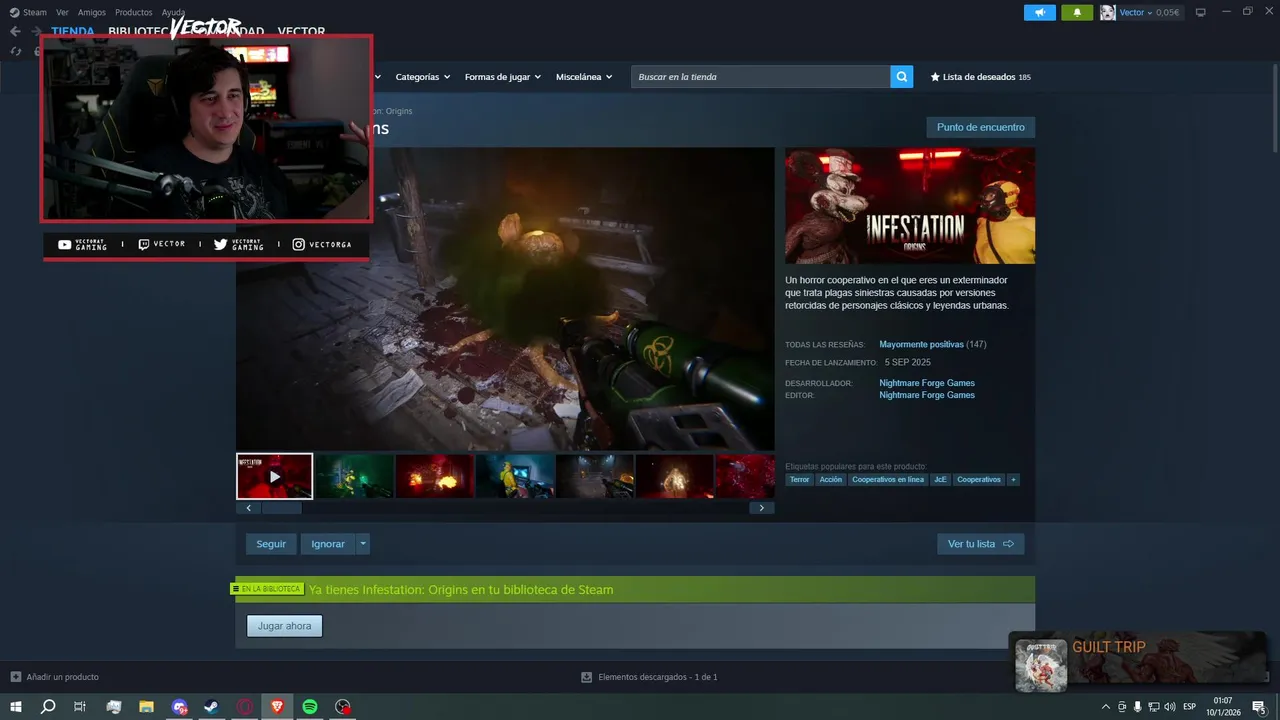
Task: Open the Steam announcements megaphone button
Action: tap(1039, 12)
